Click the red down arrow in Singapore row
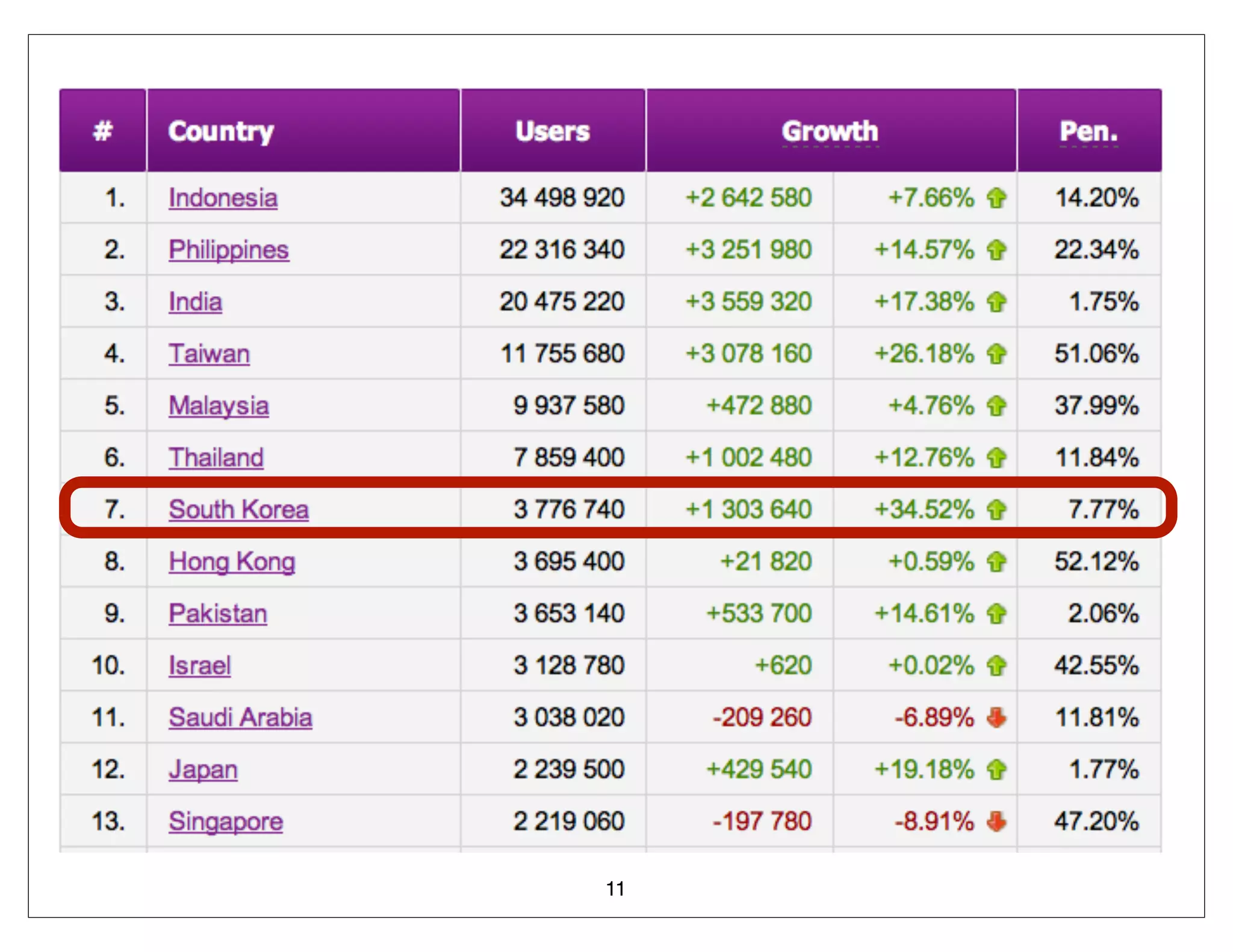The image size is (1233, 952). pyautogui.click(x=996, y=821)
